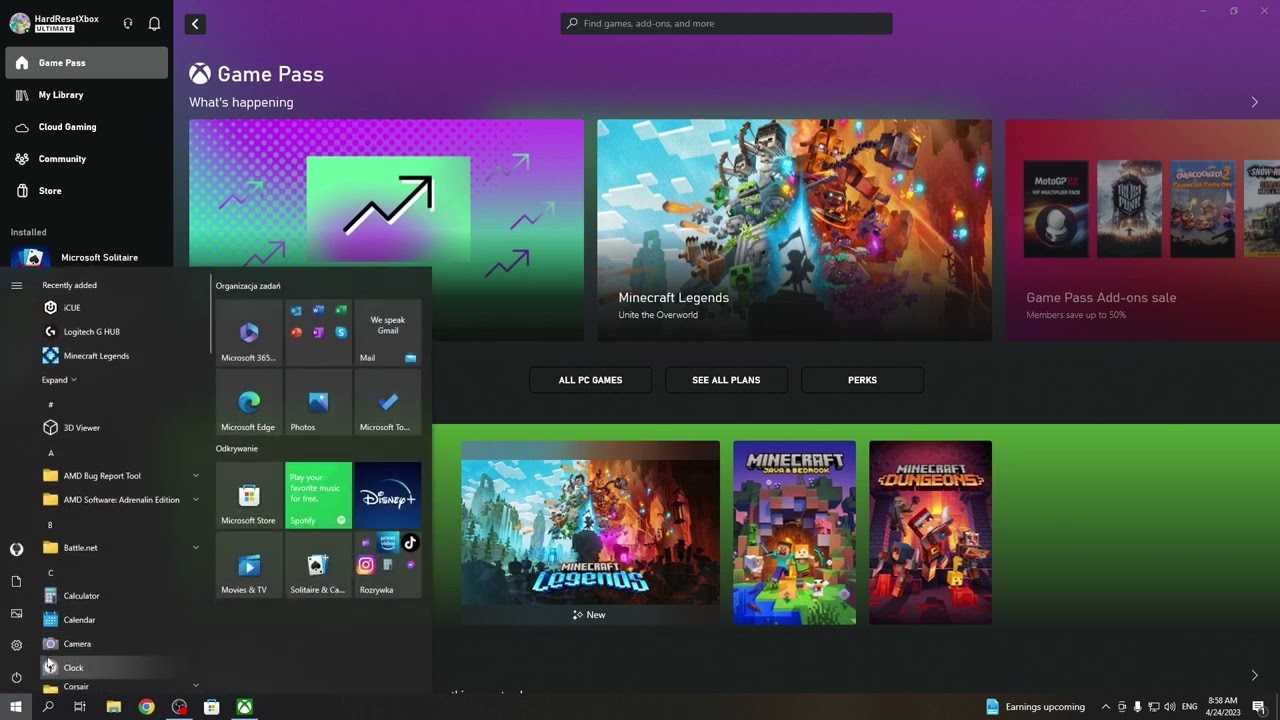Open Start menu Power options
Viewport: 1280px width, 720px height.
(x=16, y=677)
